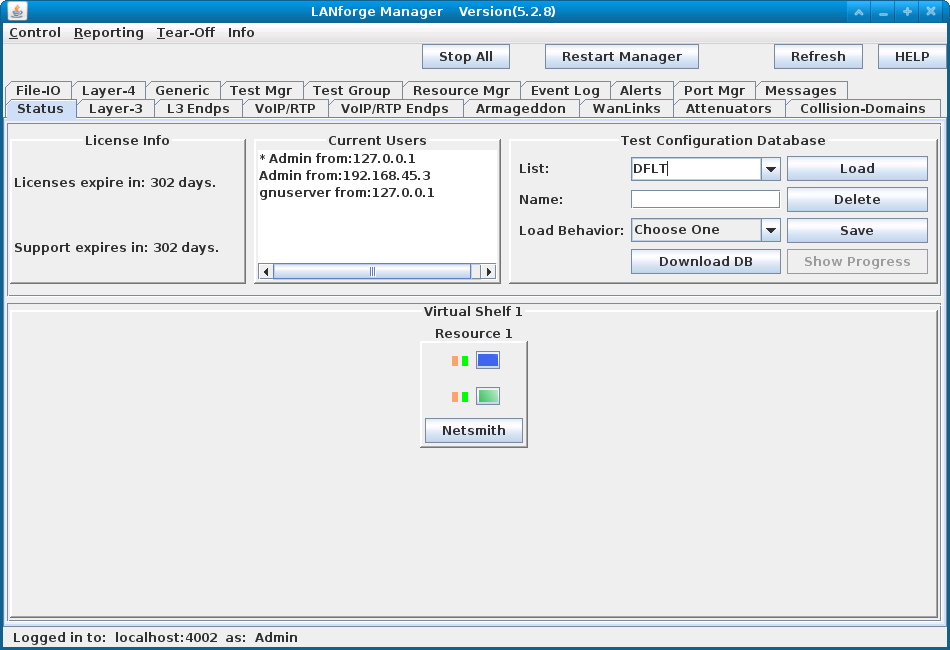Viewport: 950px width, 650px height.
Task: Click the Current Users horizontal scrollbar thumb
Action: pyautogui.click(x=372, y=271)
